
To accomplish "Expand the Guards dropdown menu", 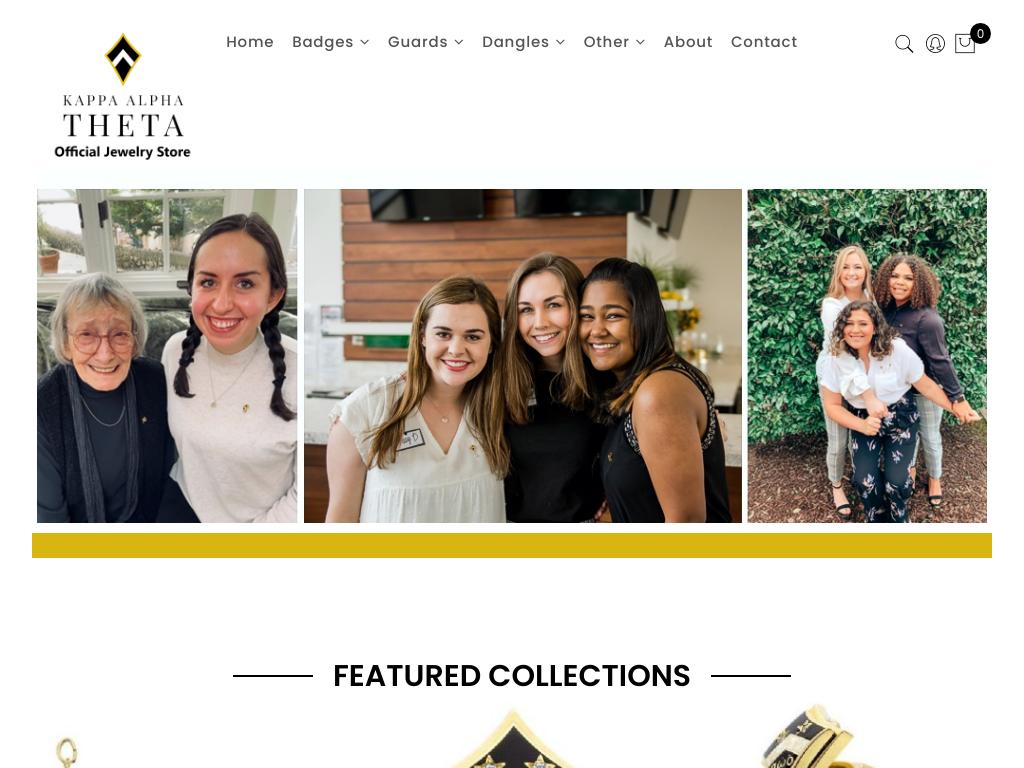I will 426,42.
